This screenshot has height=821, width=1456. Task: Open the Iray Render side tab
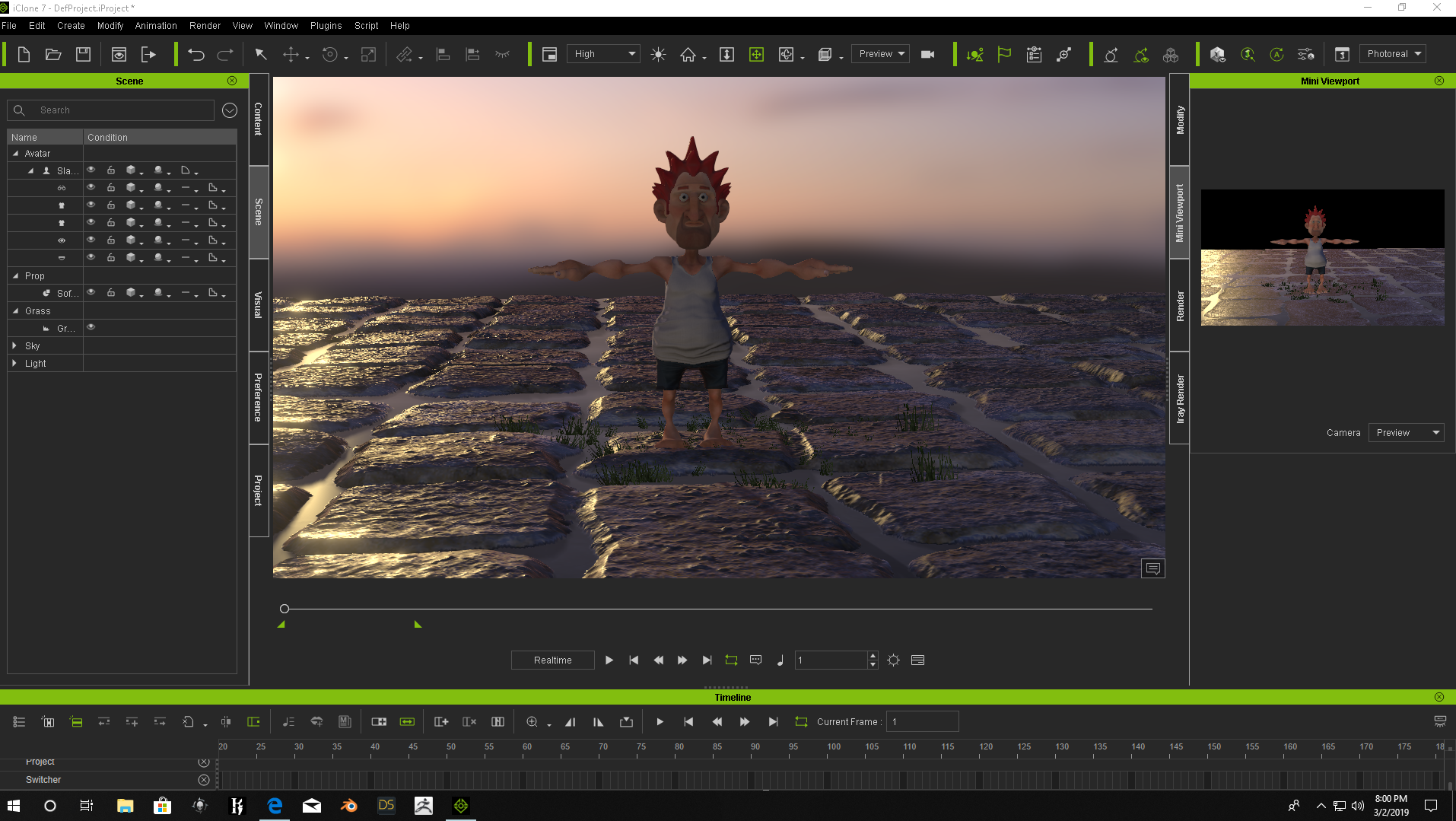coord(1179,398)
